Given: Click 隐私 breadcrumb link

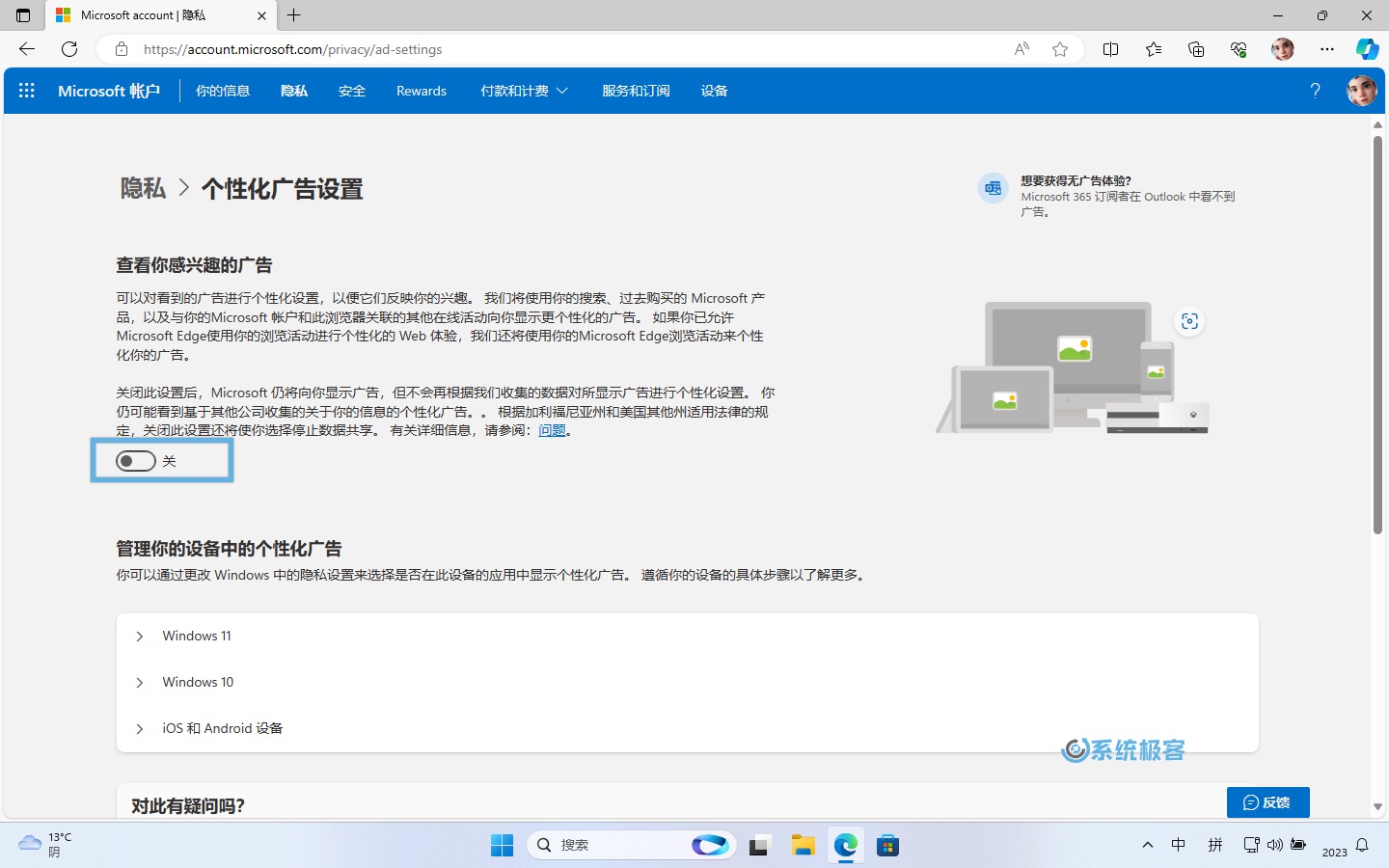Looking at the screenshot, I should tap(143, 189).
